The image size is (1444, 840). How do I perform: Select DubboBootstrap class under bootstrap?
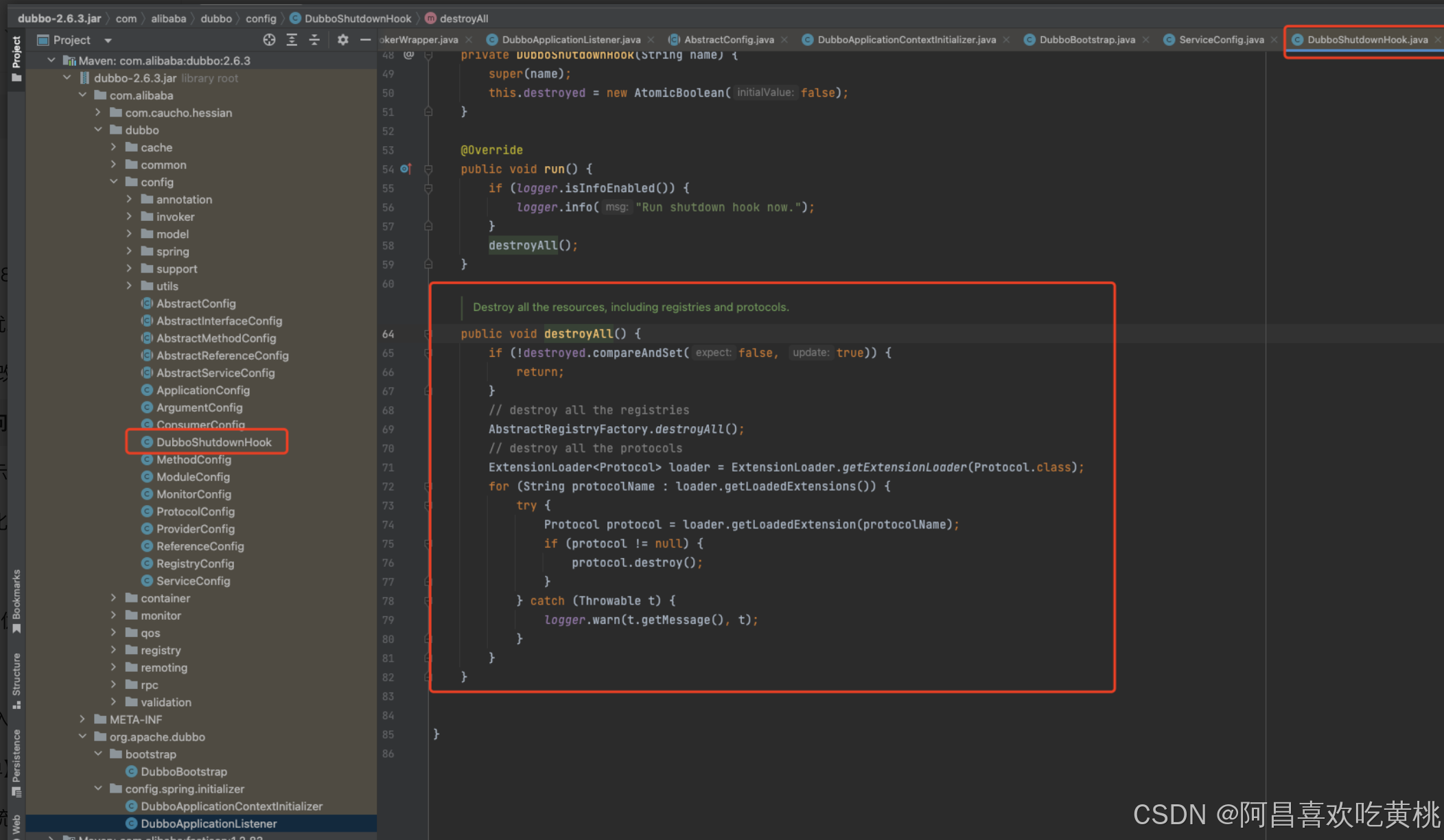(183, 771)
